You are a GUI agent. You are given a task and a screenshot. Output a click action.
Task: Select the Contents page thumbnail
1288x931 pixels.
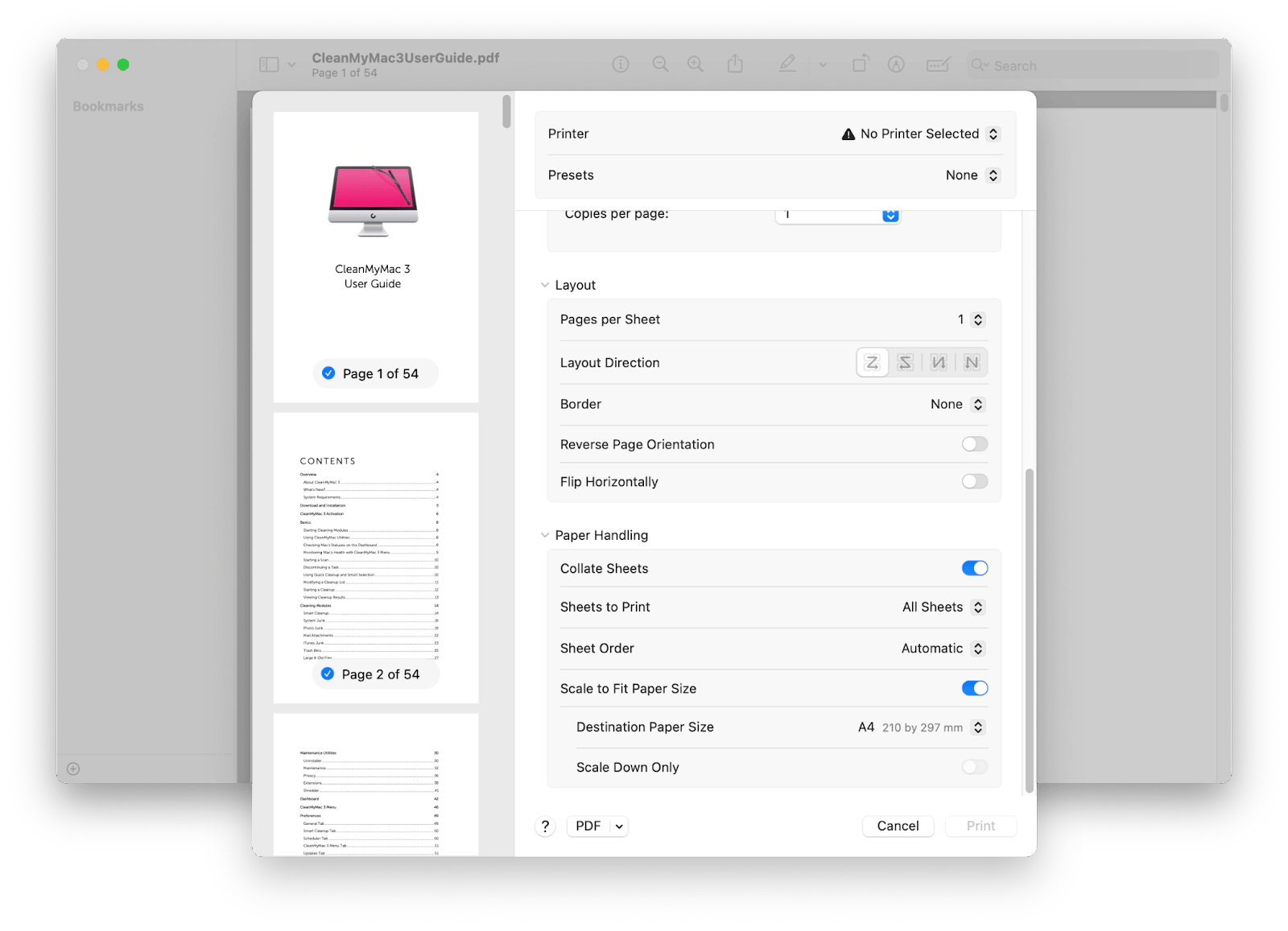click(x=376, y=558)
